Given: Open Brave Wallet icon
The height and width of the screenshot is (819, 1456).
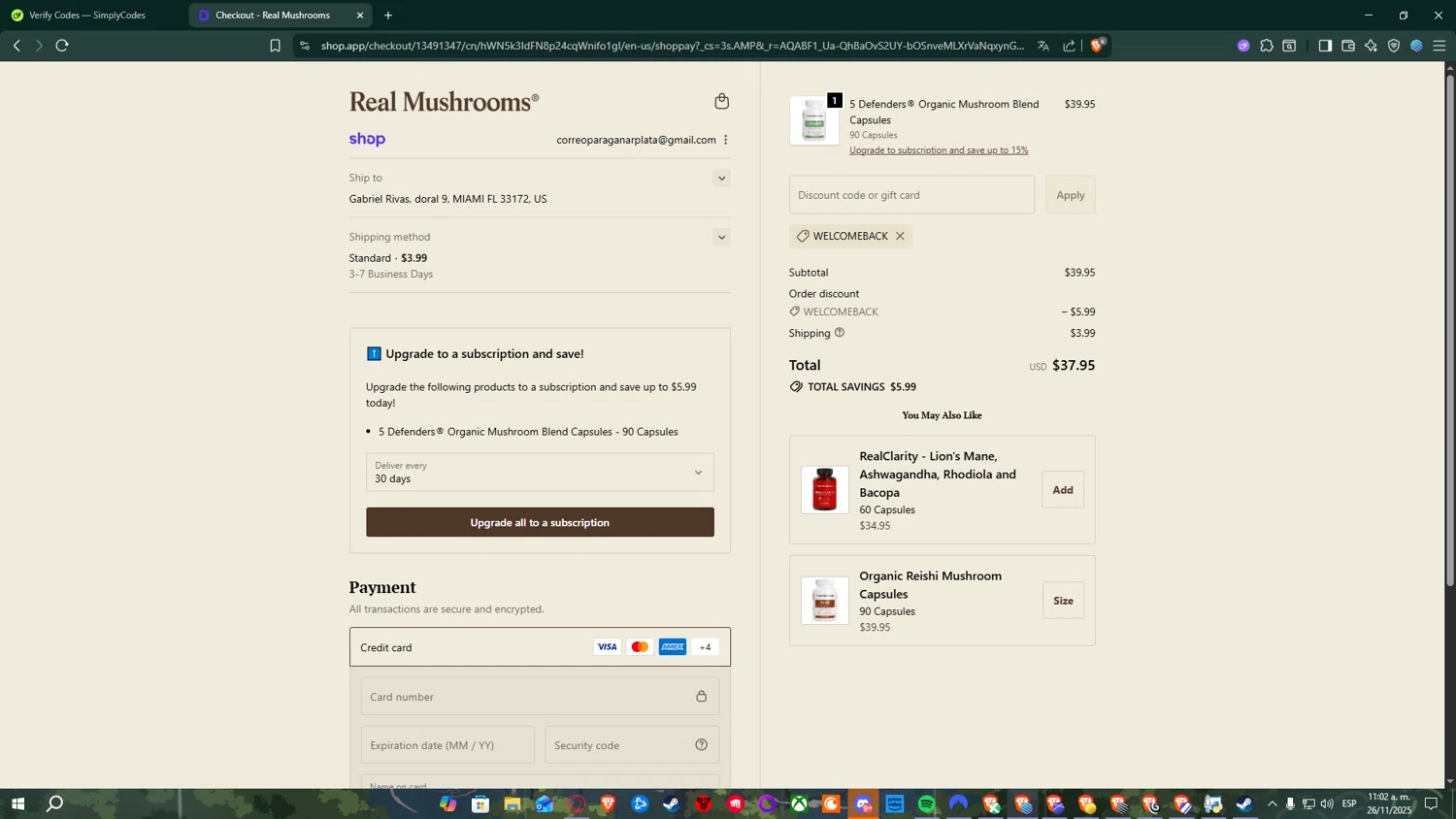Looking at the screenshot, I should click(1348, 46).
